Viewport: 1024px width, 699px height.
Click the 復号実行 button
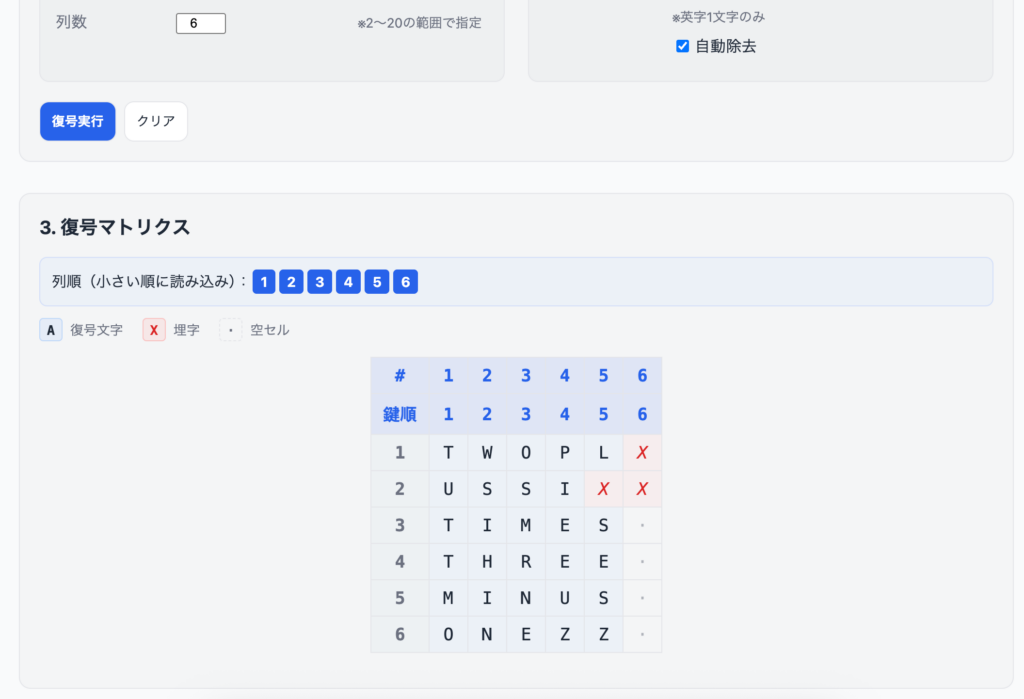pos(78,121)
